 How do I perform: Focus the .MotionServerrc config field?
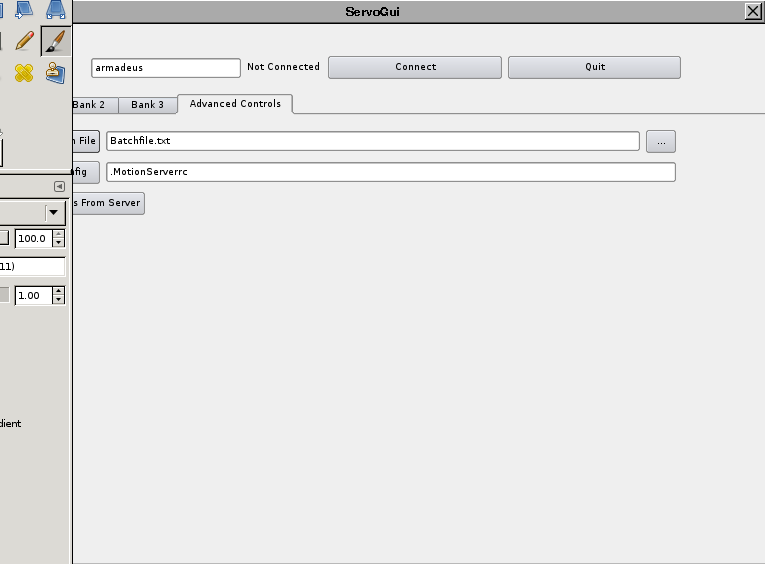pyautogui.click(x=390, y=172)
